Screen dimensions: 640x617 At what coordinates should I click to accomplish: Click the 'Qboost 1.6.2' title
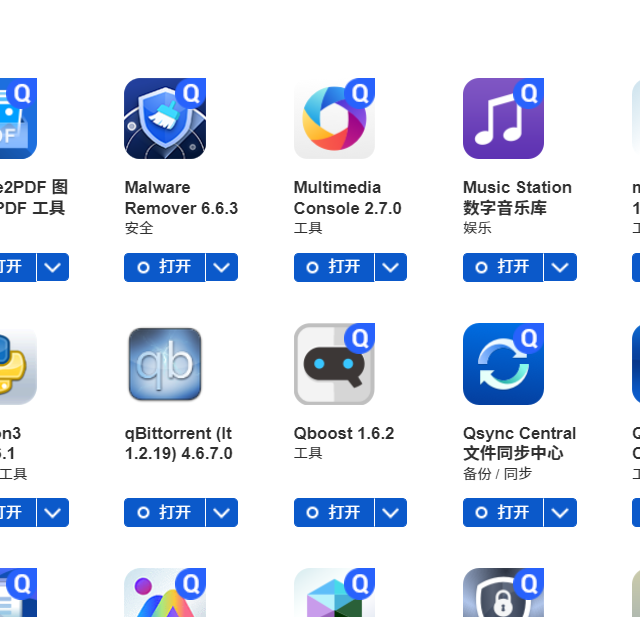click(344, 433)
